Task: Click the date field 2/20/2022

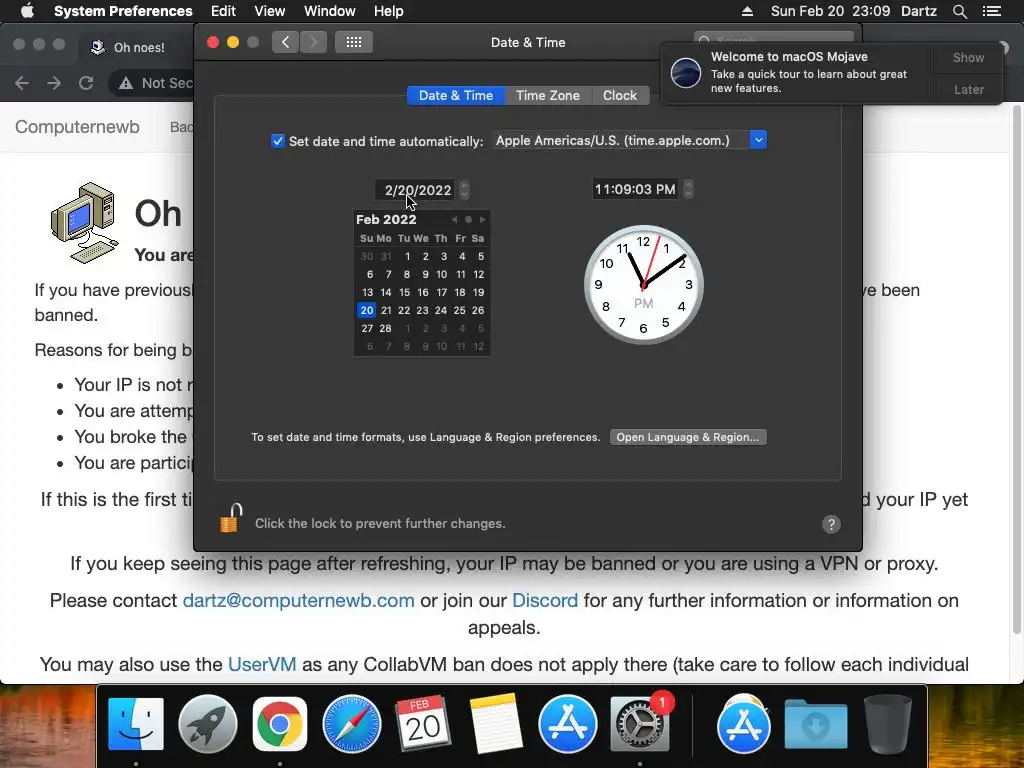Action: [x=417, y=190]
